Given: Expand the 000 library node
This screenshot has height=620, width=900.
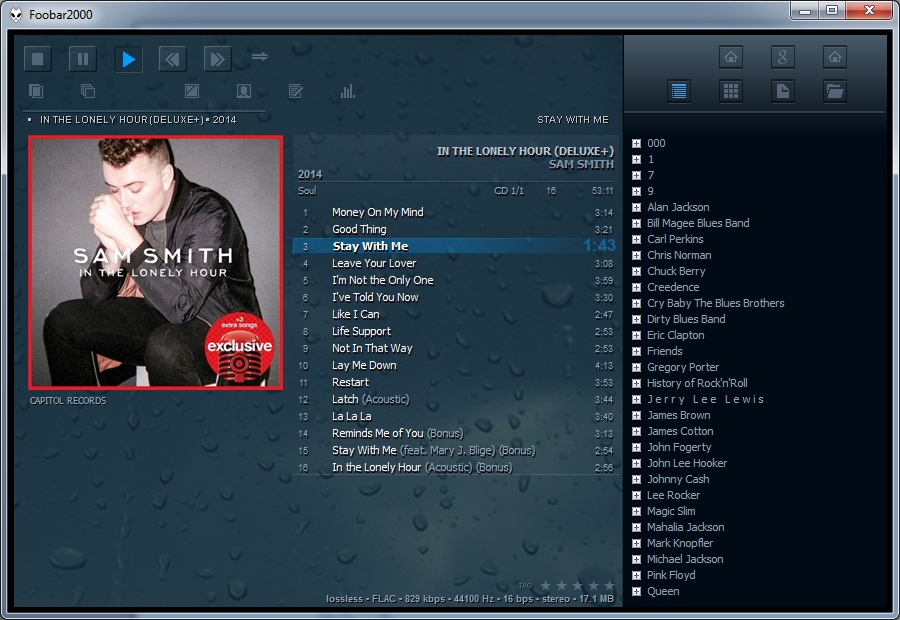Looking at the screenshot, I should [636, 144].
